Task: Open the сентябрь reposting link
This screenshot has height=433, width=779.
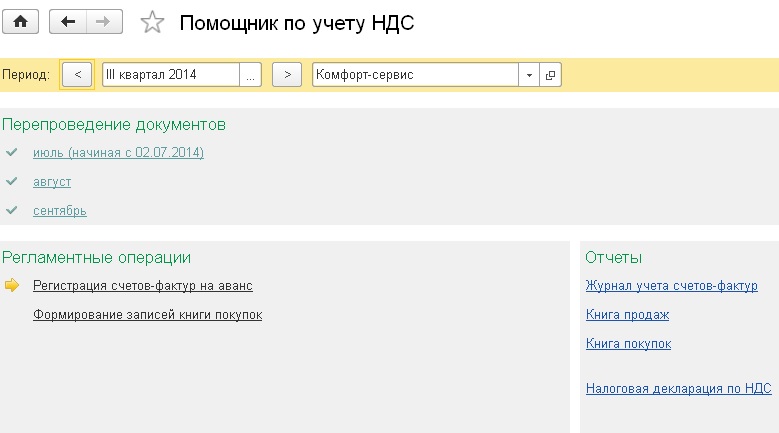Action: click(60, 211)
